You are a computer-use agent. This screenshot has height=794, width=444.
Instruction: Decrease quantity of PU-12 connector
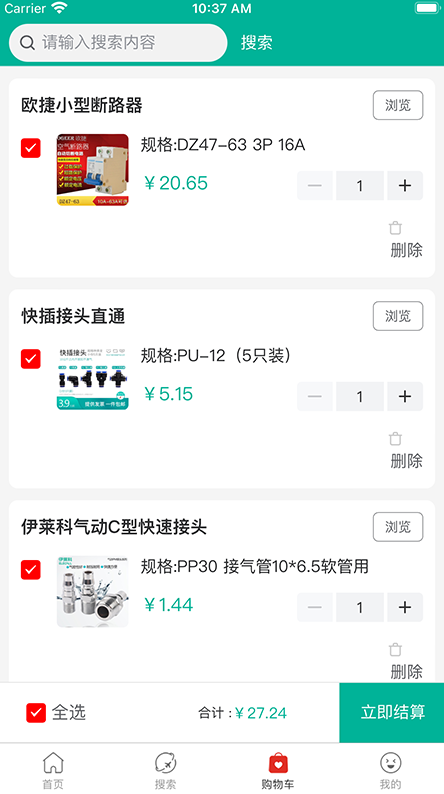tap(315, 396)
